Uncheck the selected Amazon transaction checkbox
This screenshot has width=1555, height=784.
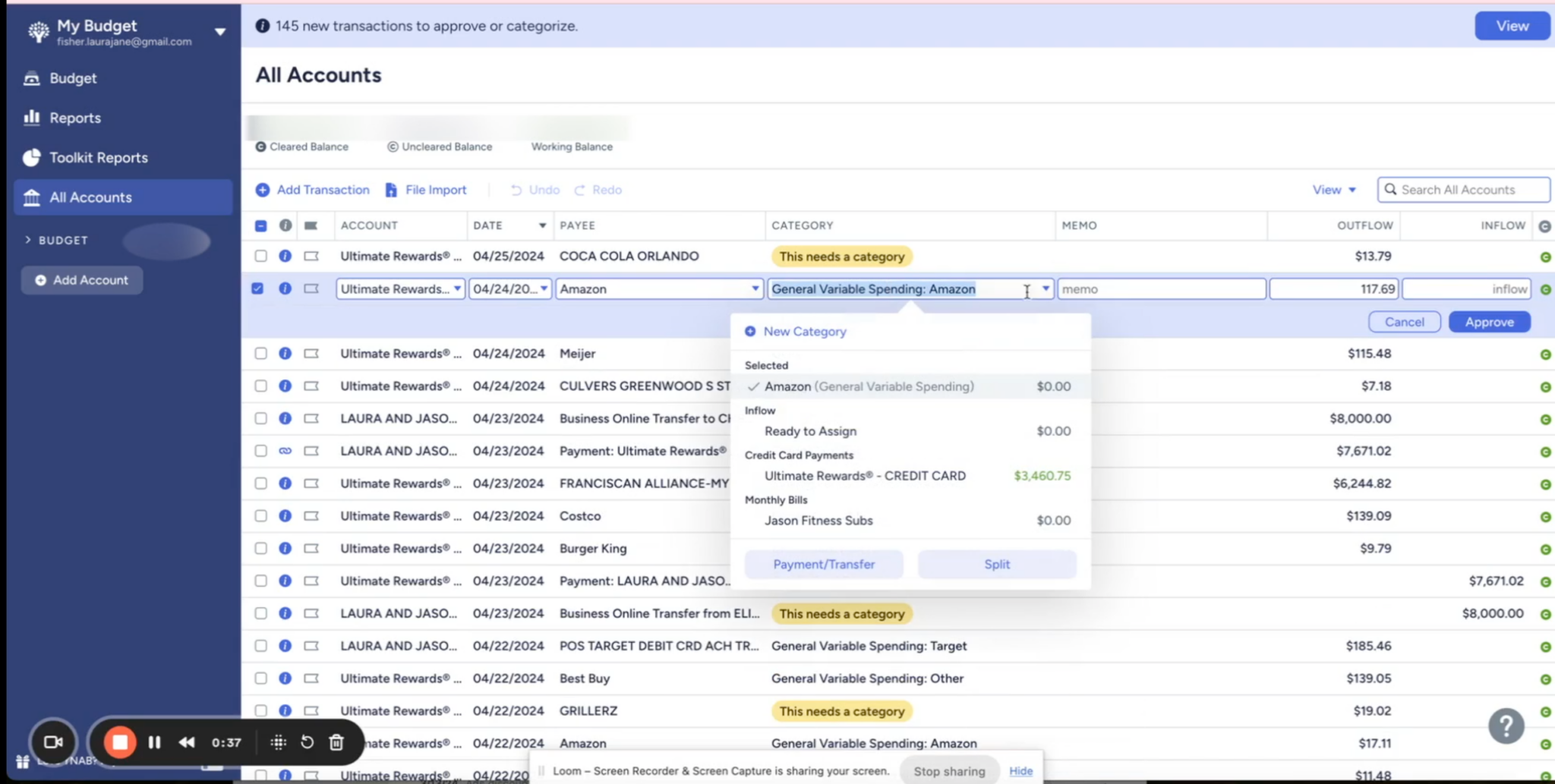point(258,288)
